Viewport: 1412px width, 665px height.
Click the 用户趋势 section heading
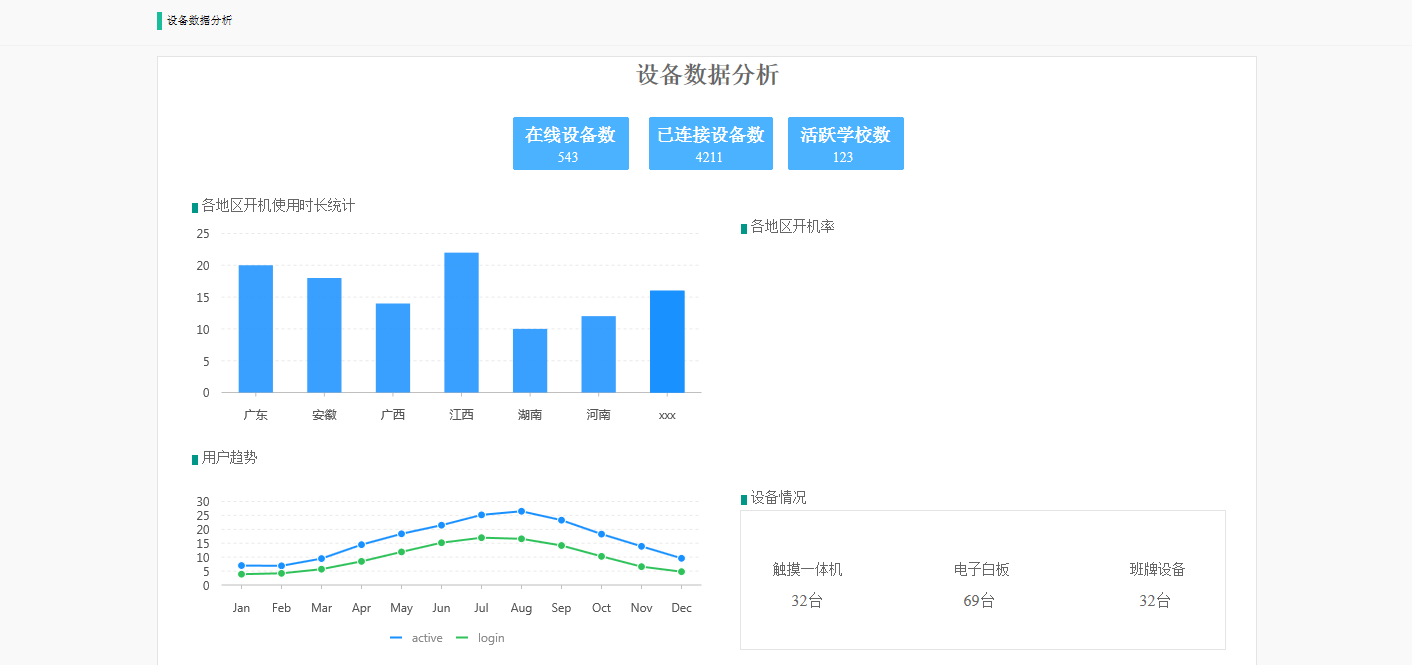pos(229,458)
